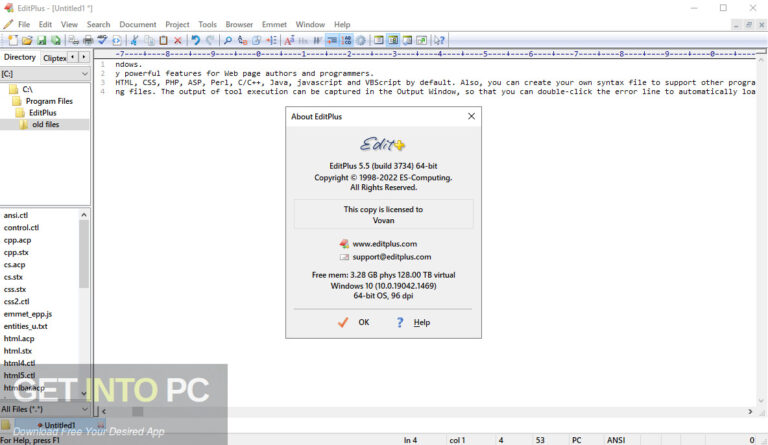
Task: Open the Project menu
Action: click(177, 24)
